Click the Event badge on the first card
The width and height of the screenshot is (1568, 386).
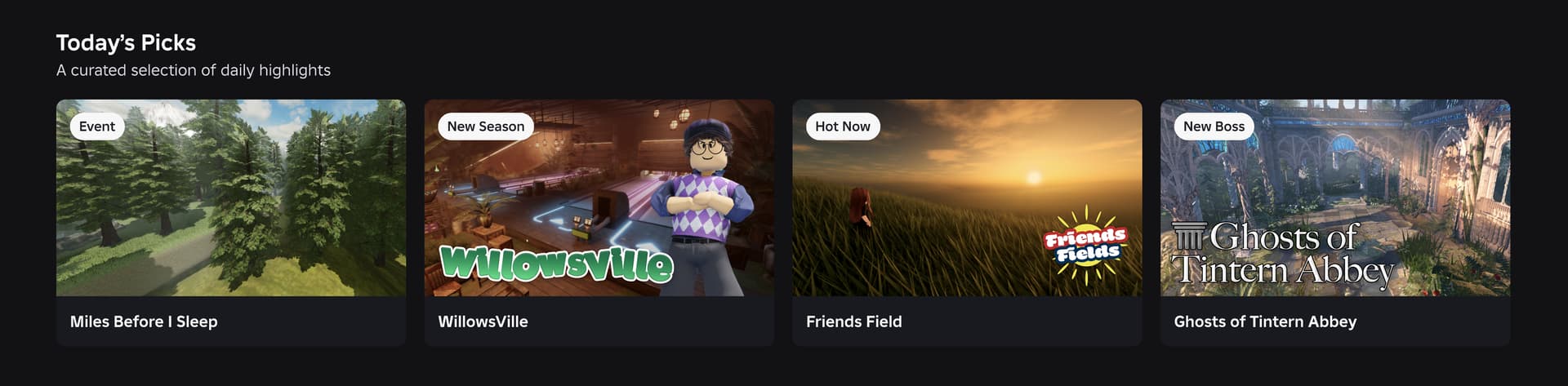coord(97,126)
